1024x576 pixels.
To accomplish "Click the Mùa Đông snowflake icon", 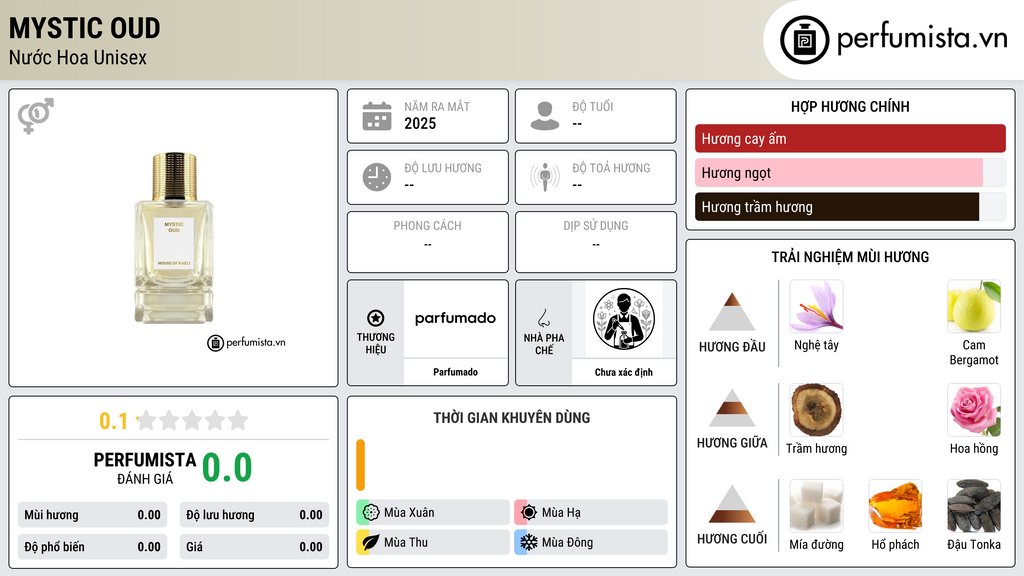I will pos(529,542).
